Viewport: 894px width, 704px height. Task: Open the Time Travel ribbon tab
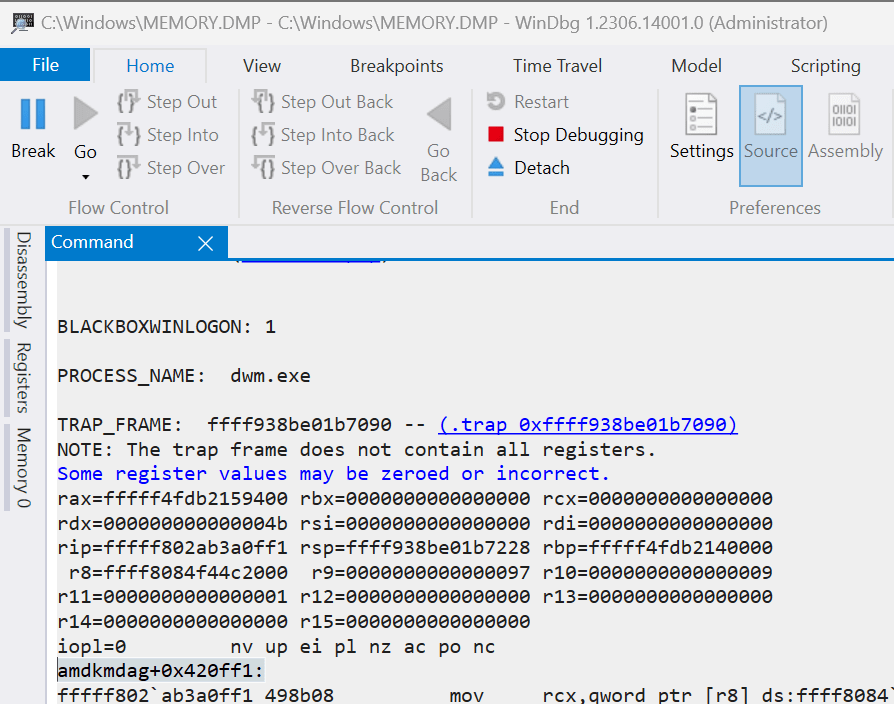pos(557,66)
